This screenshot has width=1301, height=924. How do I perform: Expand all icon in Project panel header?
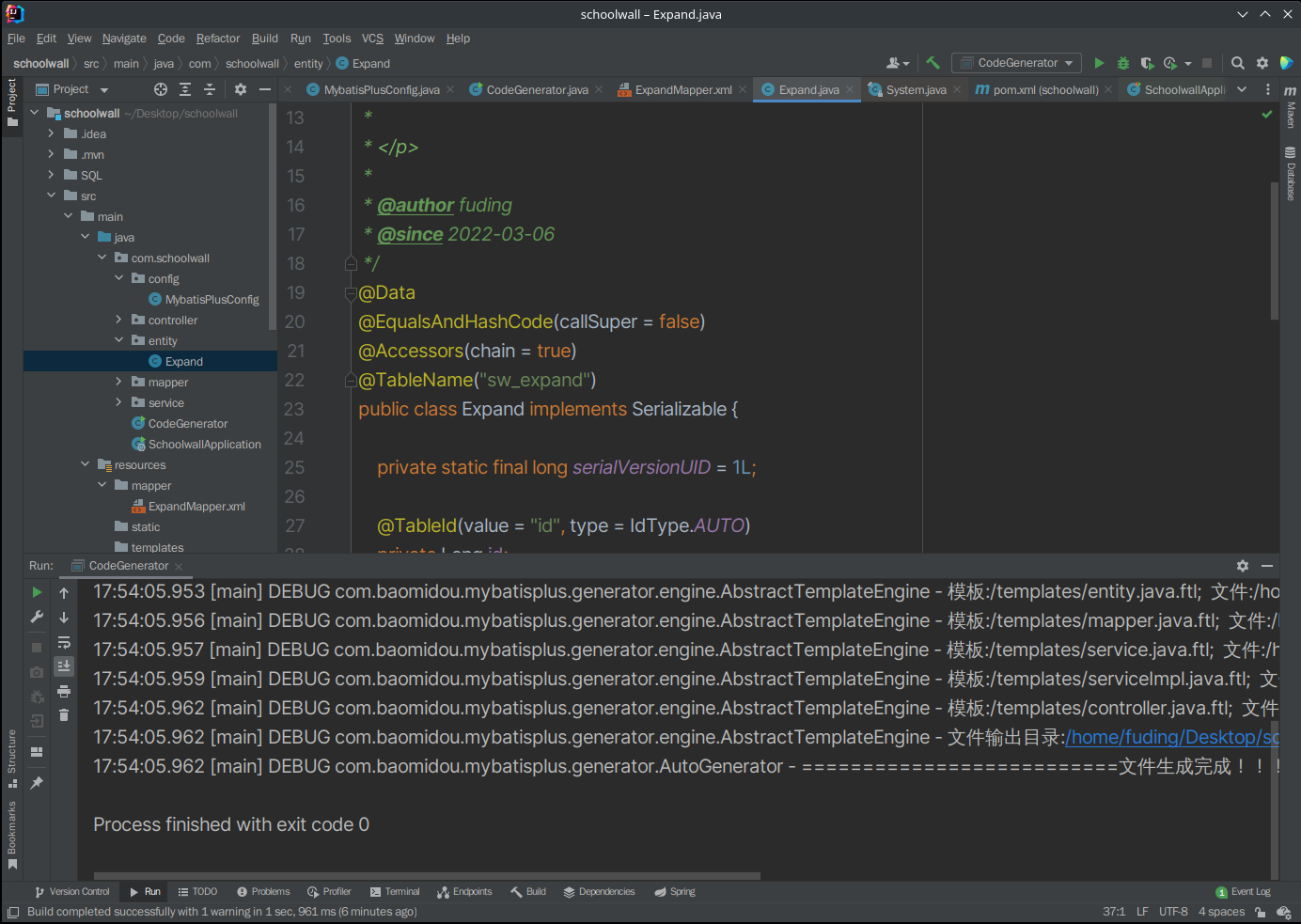[185, 89]
